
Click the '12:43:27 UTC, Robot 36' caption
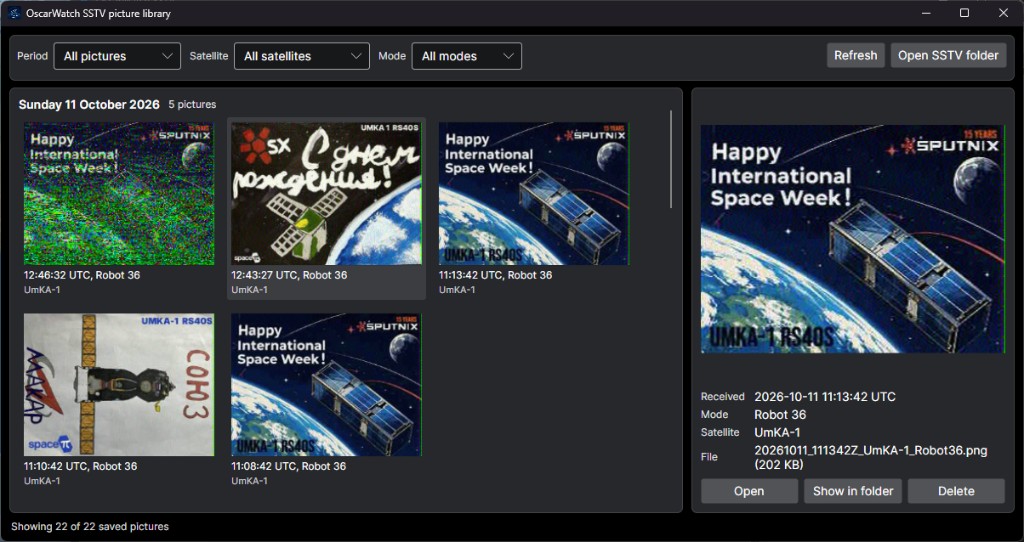[x=289, y=275]
